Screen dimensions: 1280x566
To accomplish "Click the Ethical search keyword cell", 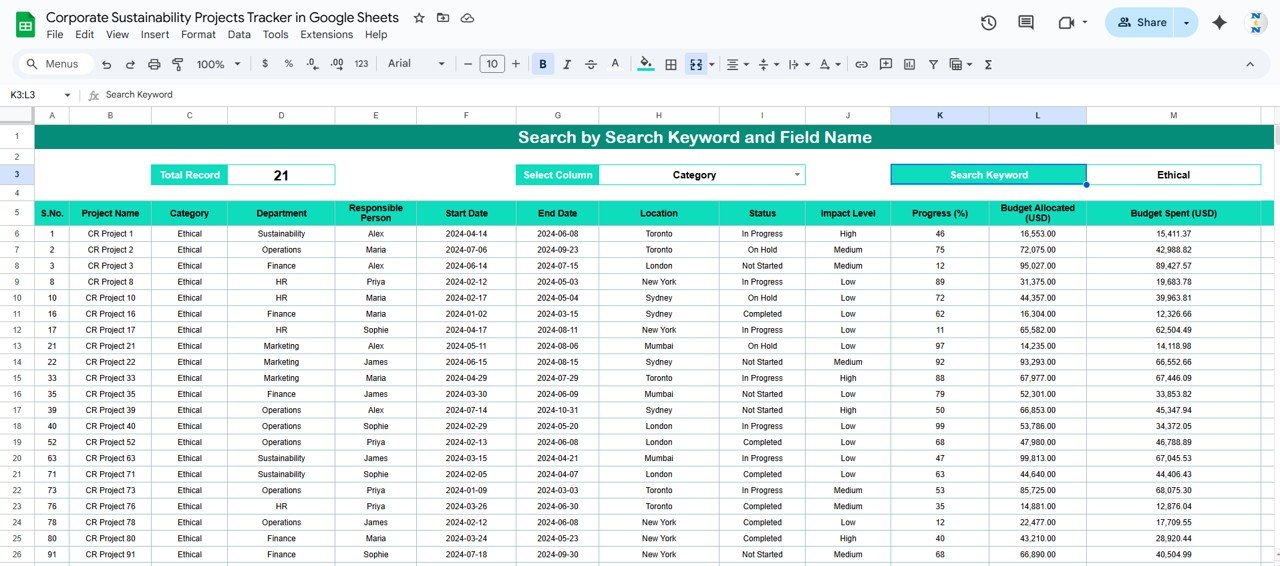I will click(1172, 175).
